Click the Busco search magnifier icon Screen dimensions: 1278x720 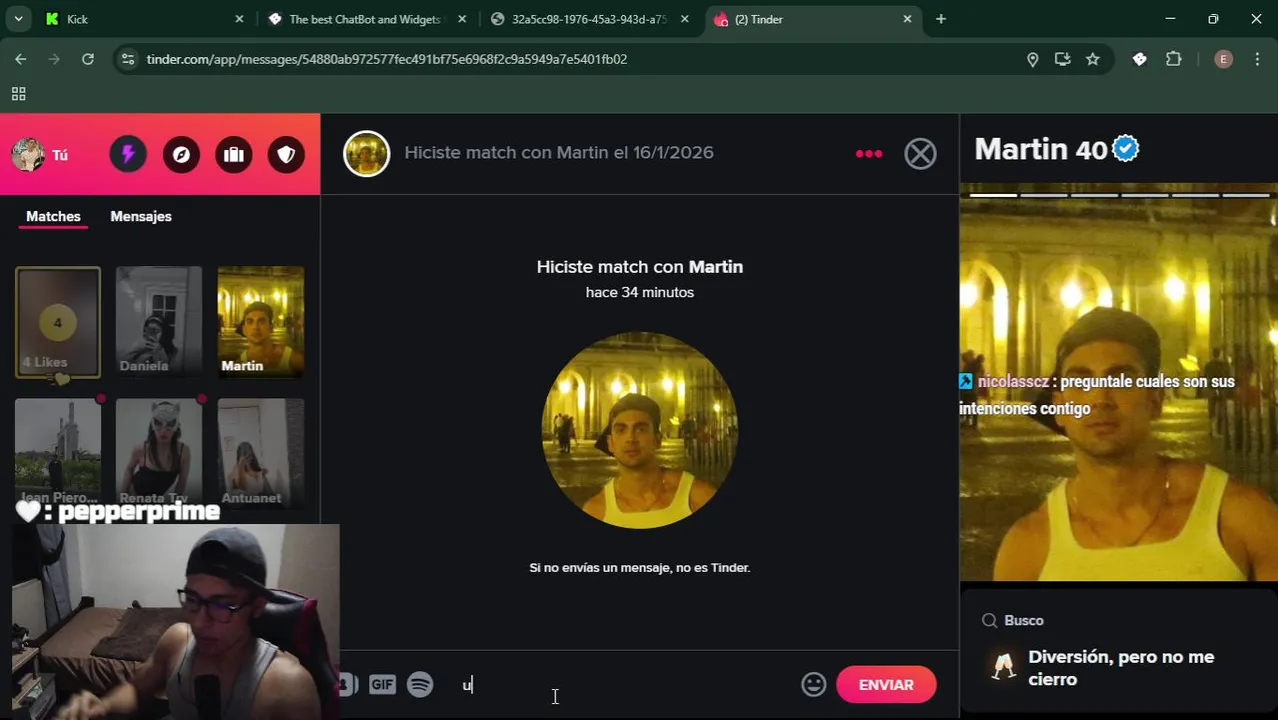990,620
